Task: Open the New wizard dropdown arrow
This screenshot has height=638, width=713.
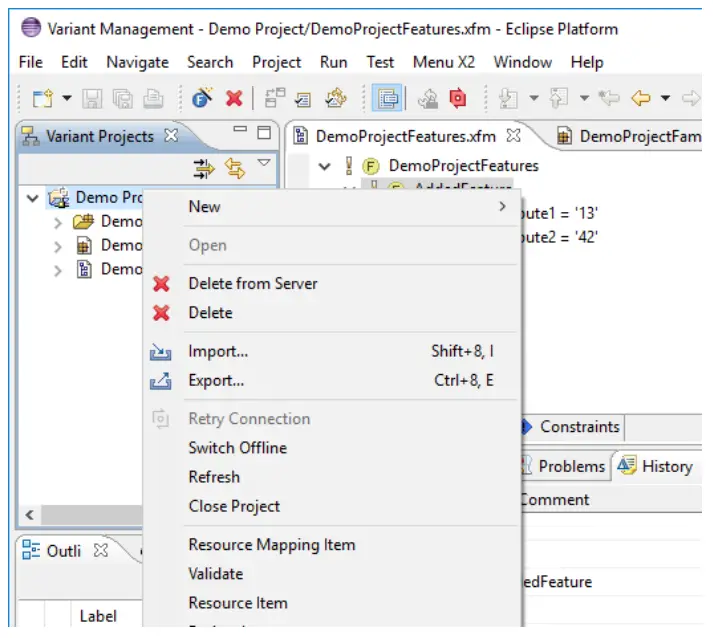Action: pyautogui.click(x=67, y=98)
